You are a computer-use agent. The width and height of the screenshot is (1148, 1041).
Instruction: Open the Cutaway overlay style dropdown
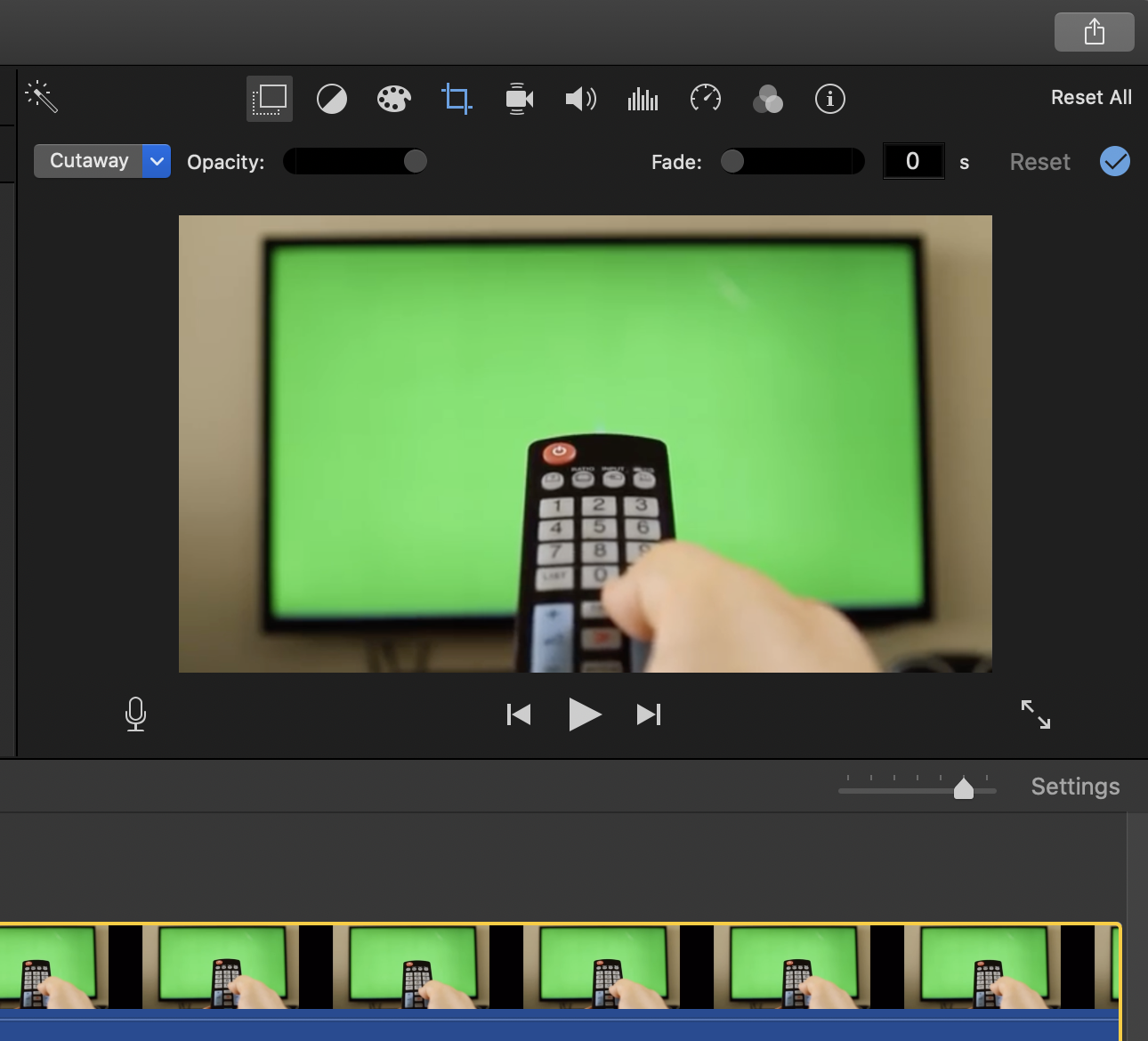click(x=157, y=161)
